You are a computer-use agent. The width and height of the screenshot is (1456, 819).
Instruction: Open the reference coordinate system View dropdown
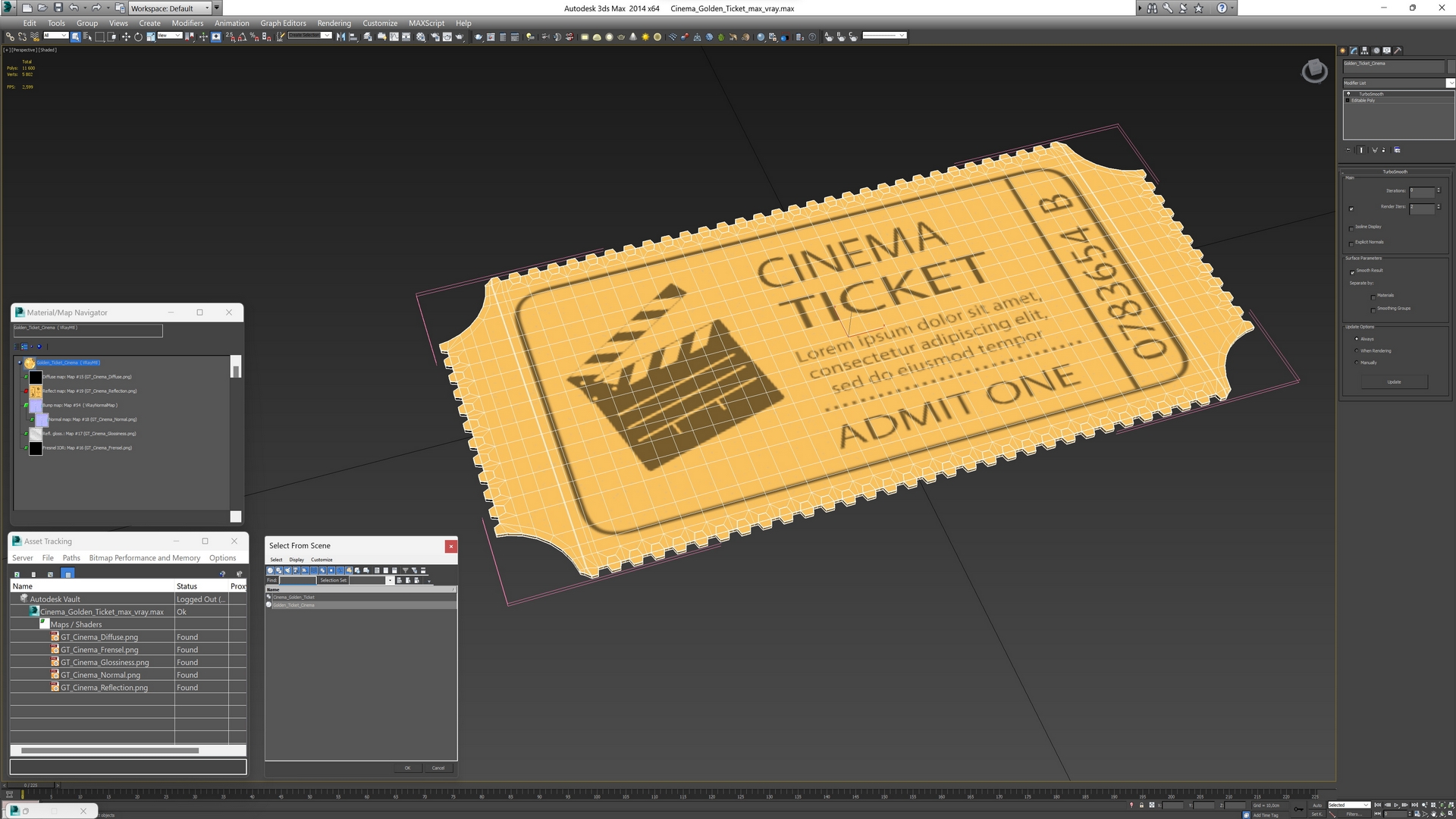pos(169,36)
